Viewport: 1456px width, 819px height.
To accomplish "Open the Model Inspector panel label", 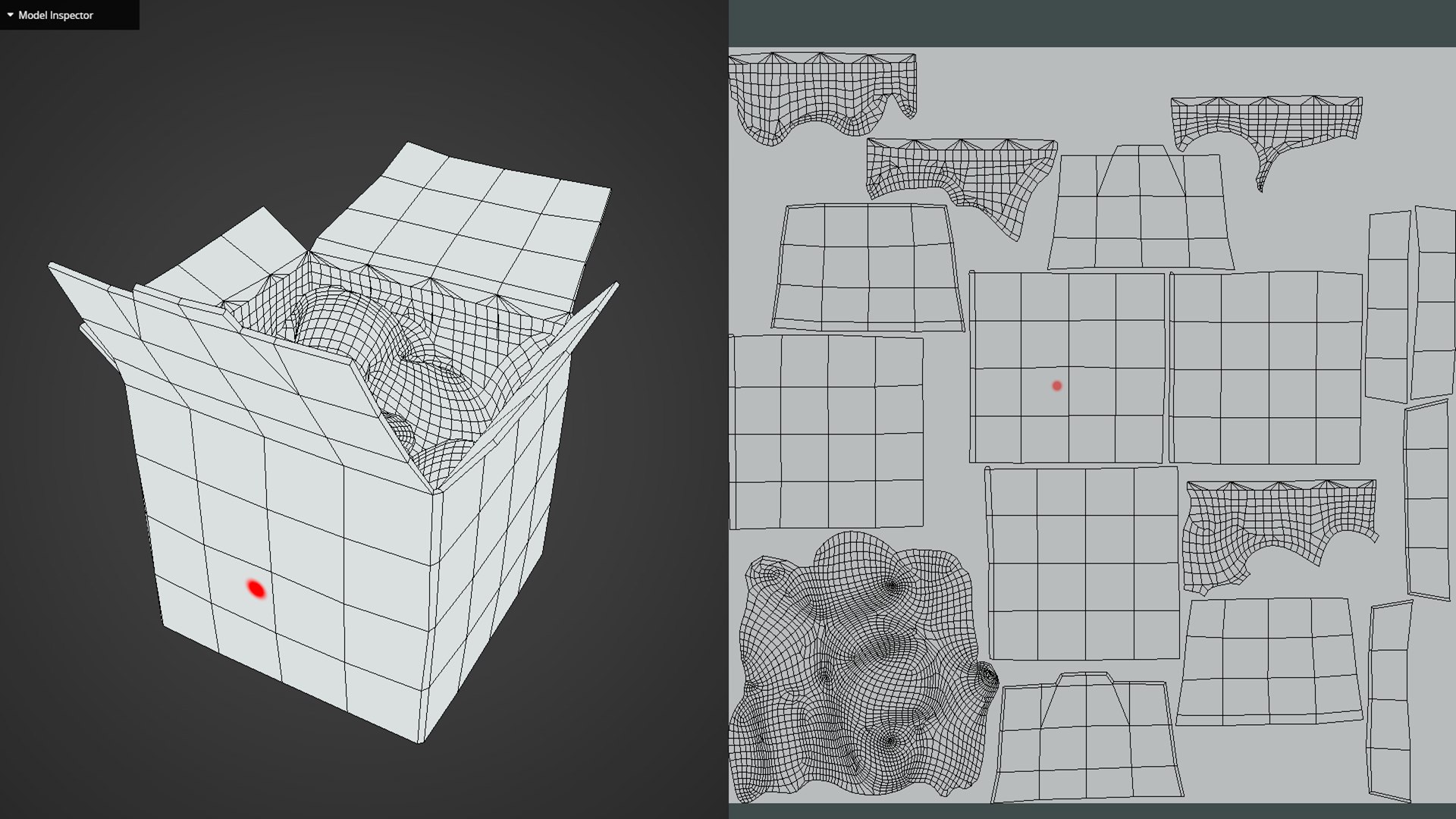I will 55,15.
